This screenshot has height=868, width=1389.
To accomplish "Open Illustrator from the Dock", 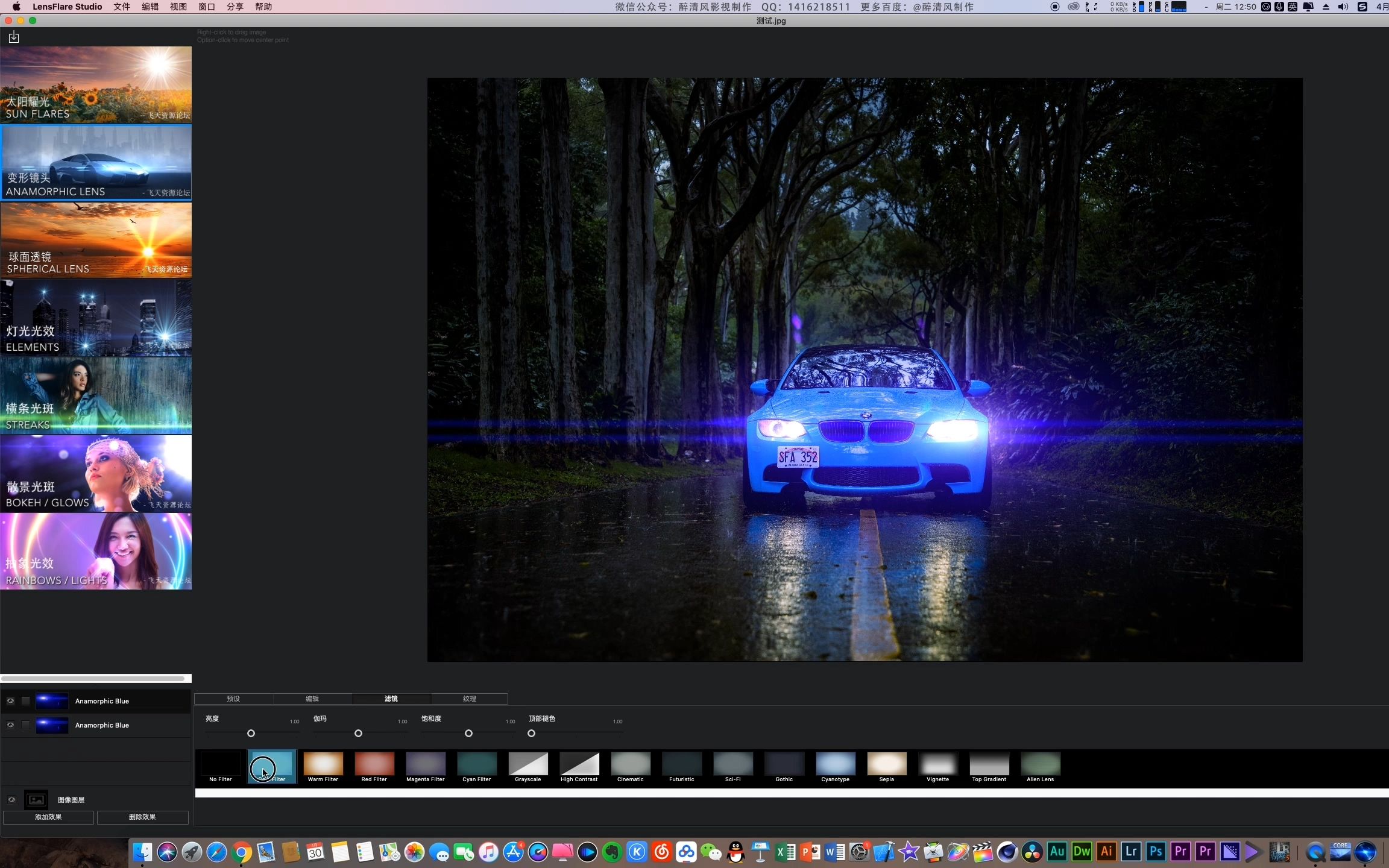I will [x=1106, y=852].
